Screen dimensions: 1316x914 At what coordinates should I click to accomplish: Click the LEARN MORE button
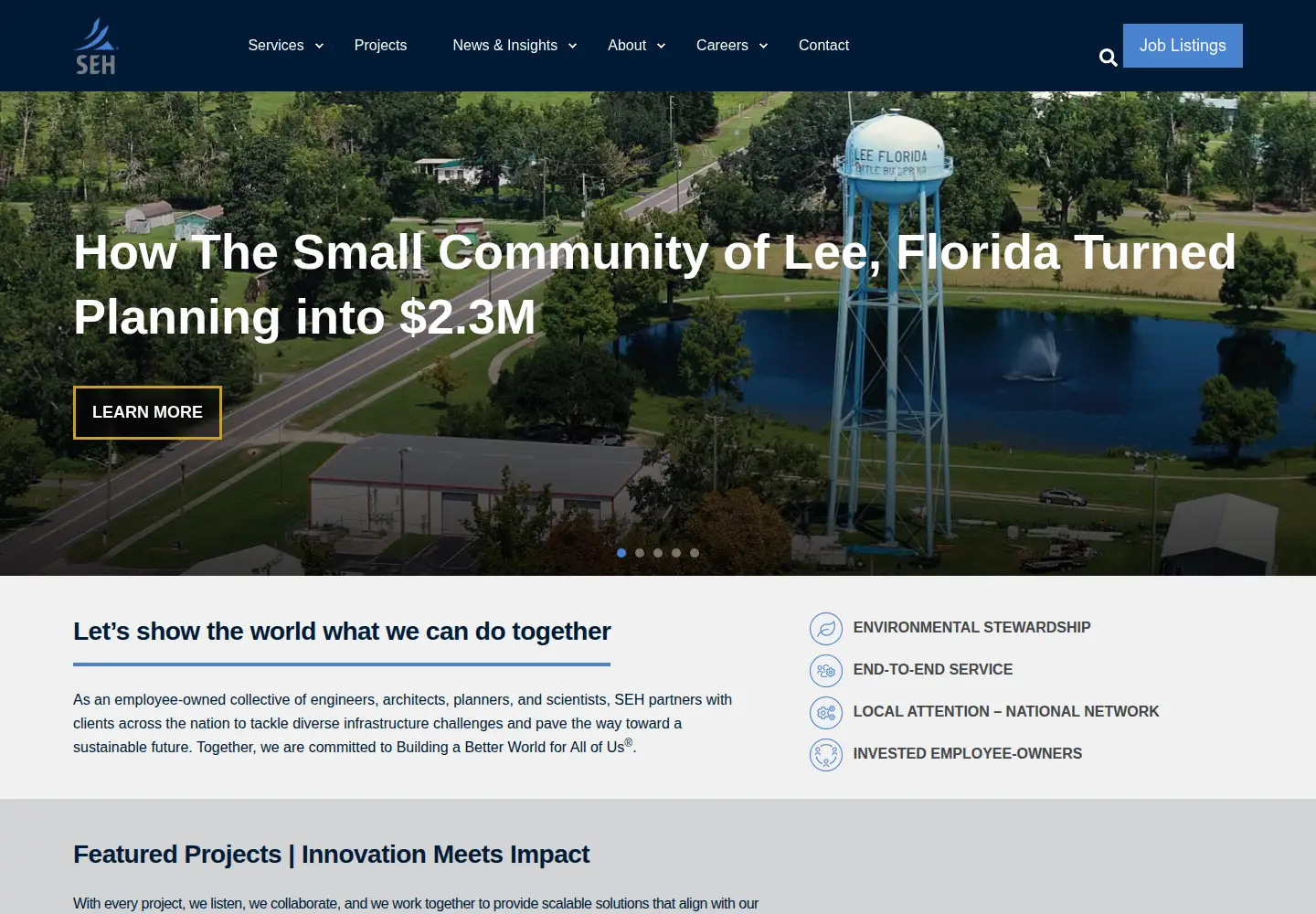[x=147, y=412]
